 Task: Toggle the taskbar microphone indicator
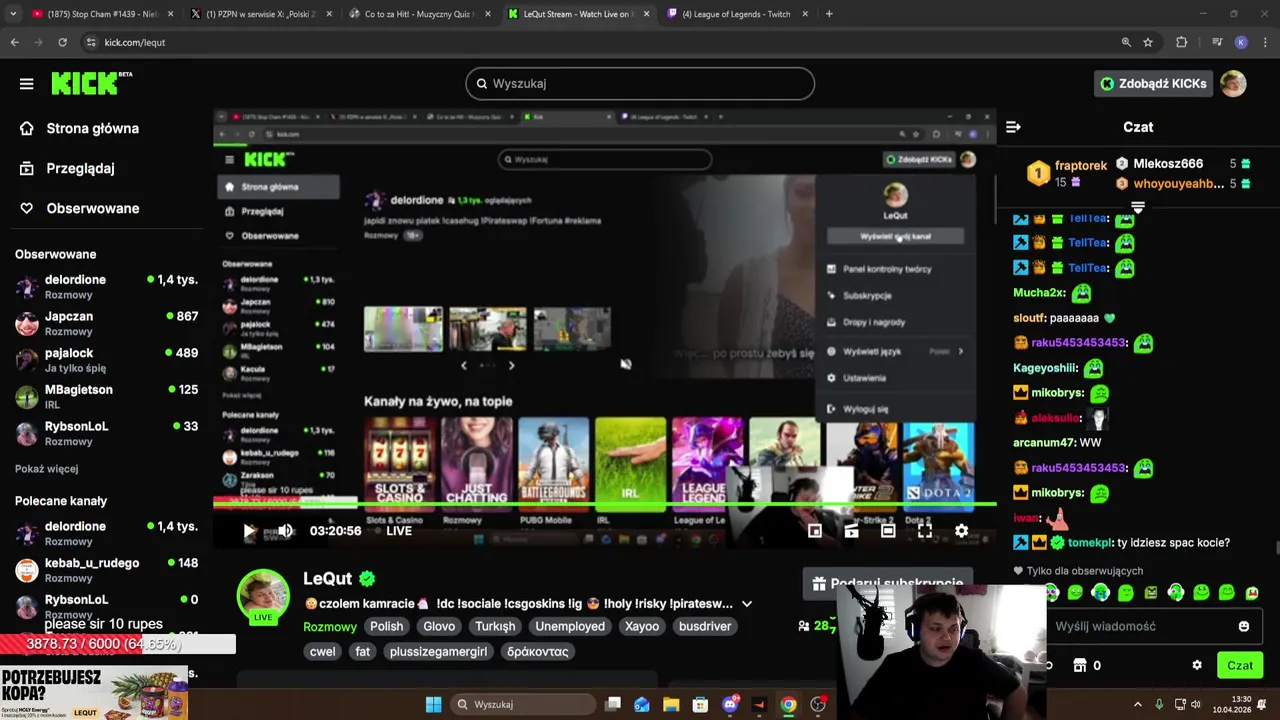click(1159, 704)
